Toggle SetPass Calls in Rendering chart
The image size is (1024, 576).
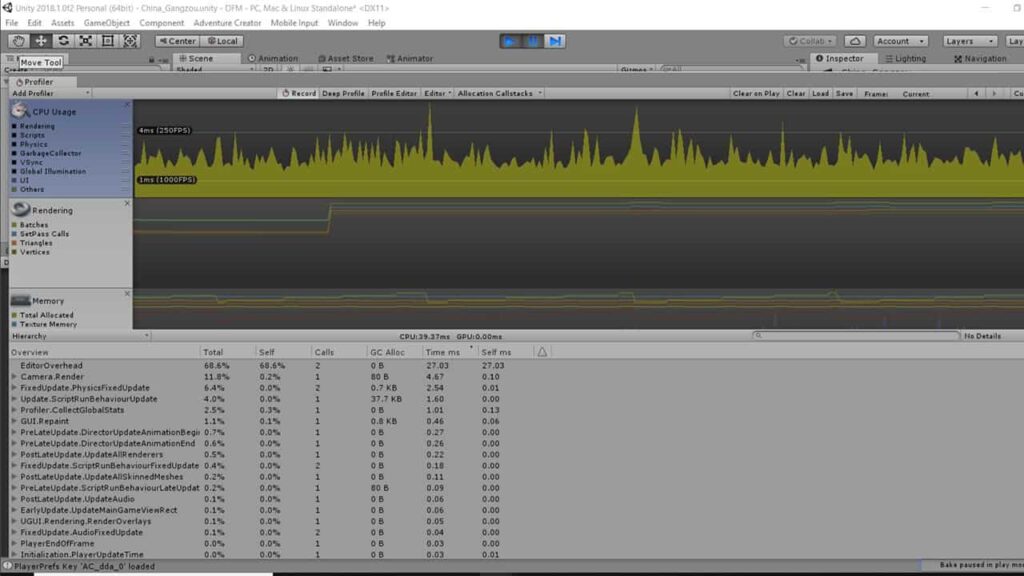(14, 234)
